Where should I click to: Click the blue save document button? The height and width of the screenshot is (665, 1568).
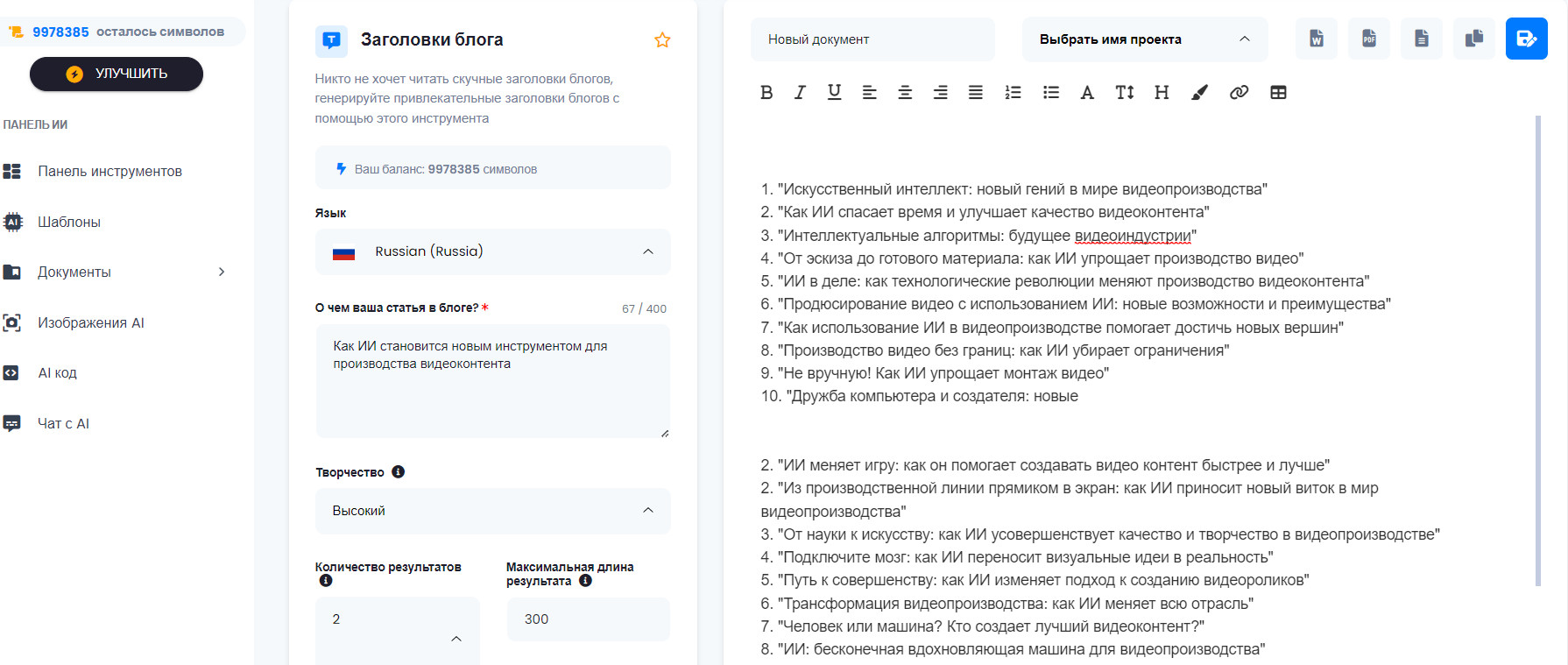click(x=1526, y=39)
